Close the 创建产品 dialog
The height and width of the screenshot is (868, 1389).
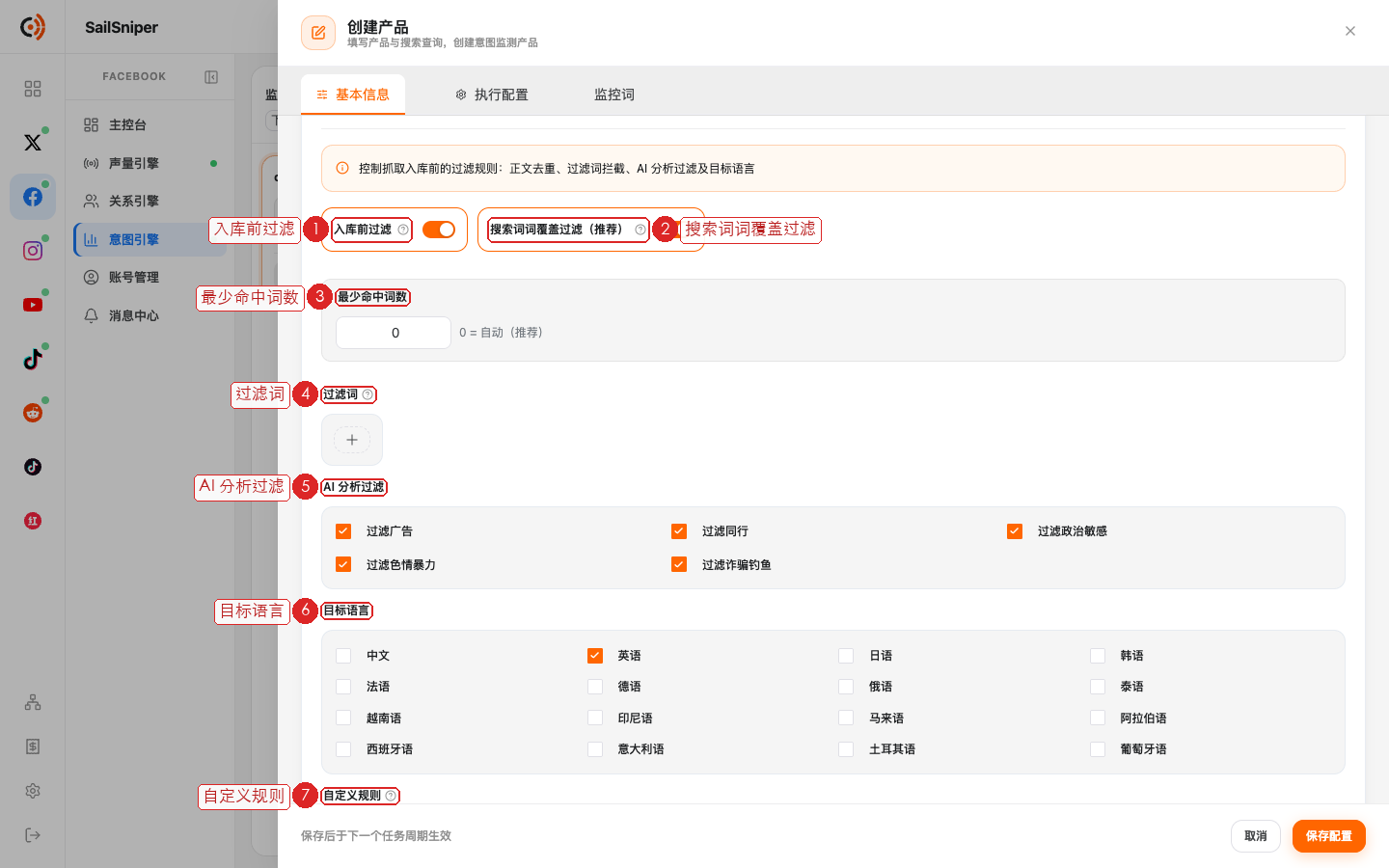tap(1350, 31)
